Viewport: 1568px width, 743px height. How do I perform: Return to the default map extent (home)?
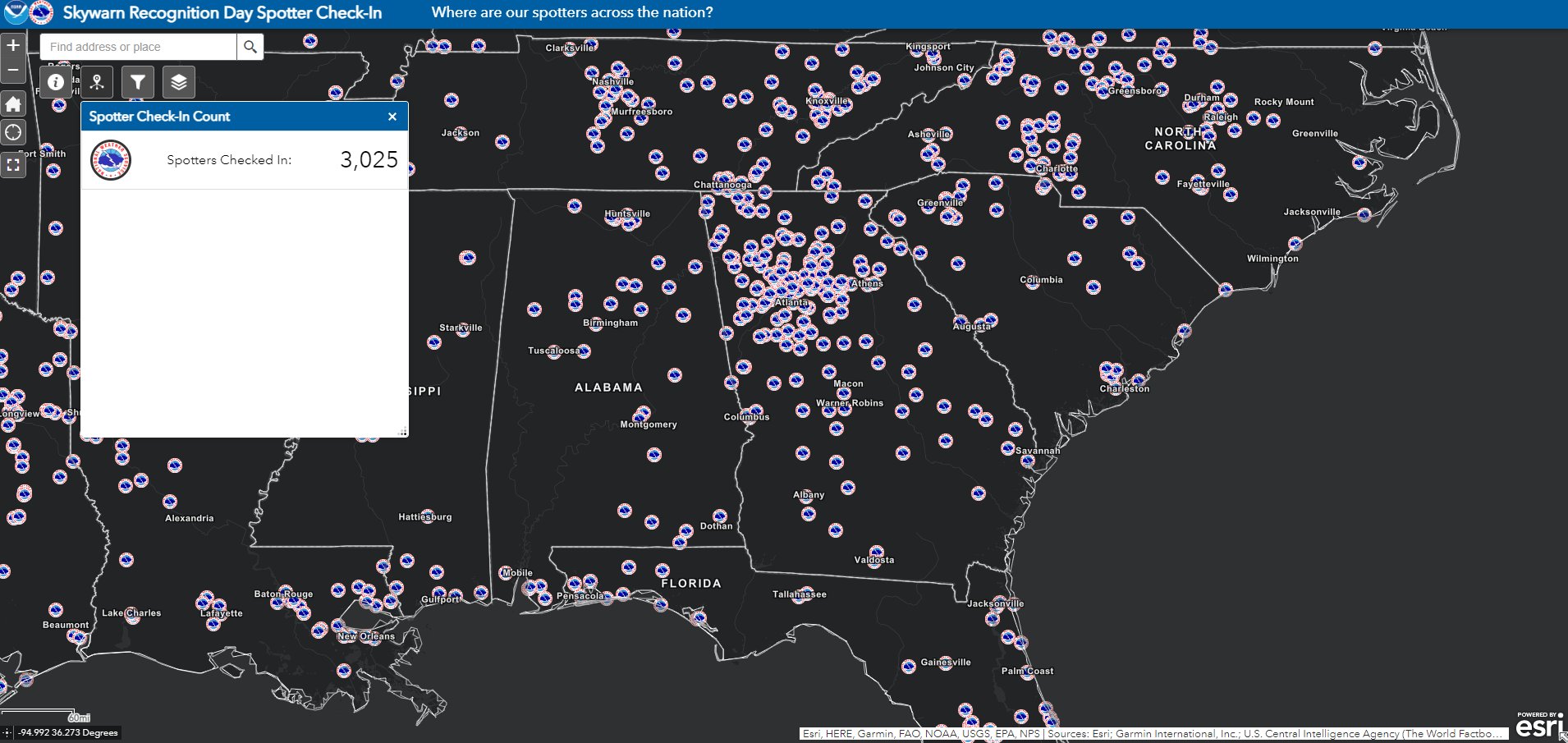[13, 103]
